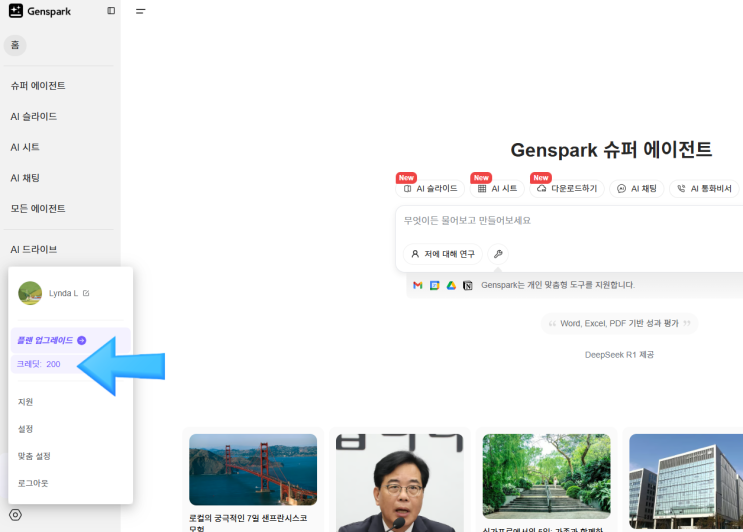Open 지원 in the profile menu
The height and width of the screenshot is (532, 743).
coord(25,402)
